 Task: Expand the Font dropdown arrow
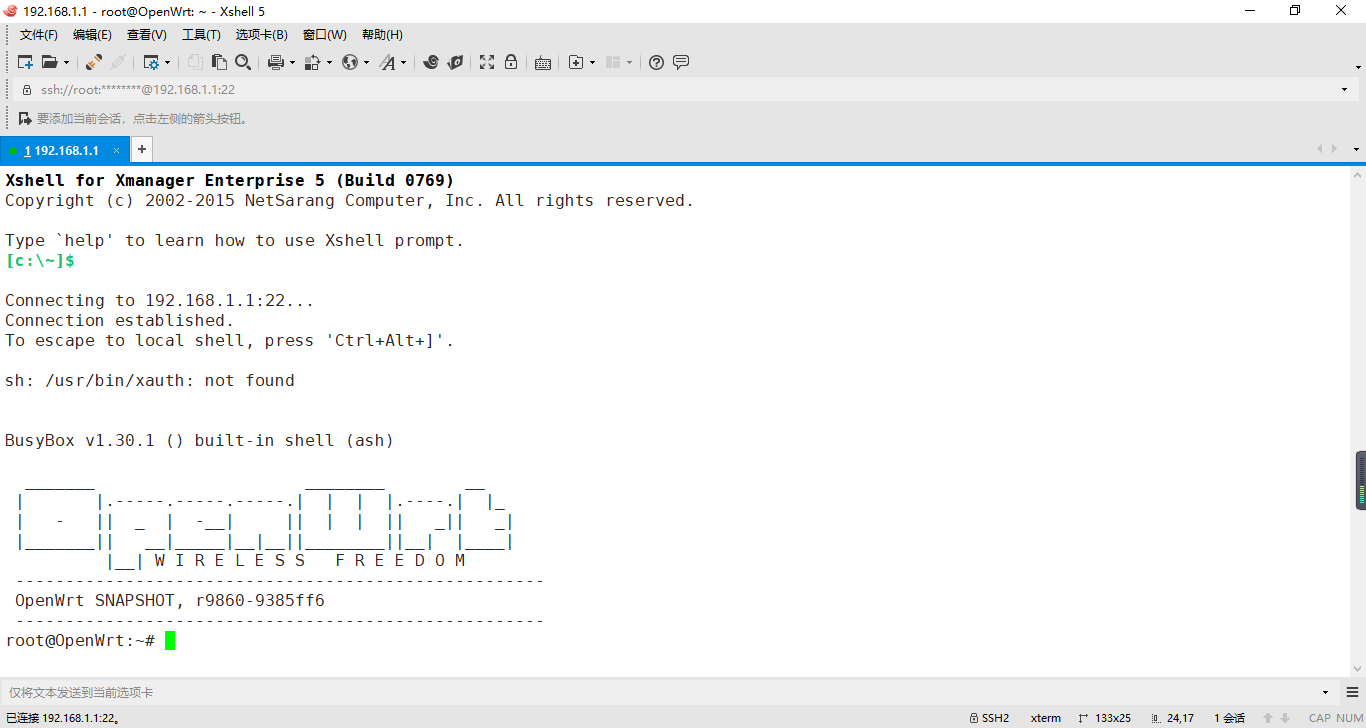point(404,62)
